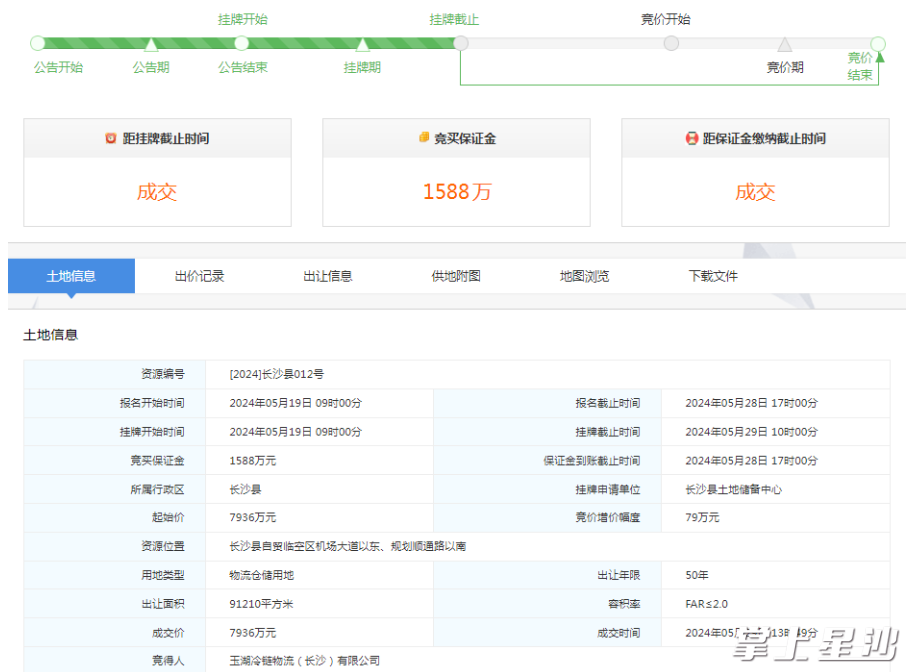Click the 挂牌截止时间 value 2024年05月29日 10时00分
Screen dimensions: 910x672
tap(752, 432)
